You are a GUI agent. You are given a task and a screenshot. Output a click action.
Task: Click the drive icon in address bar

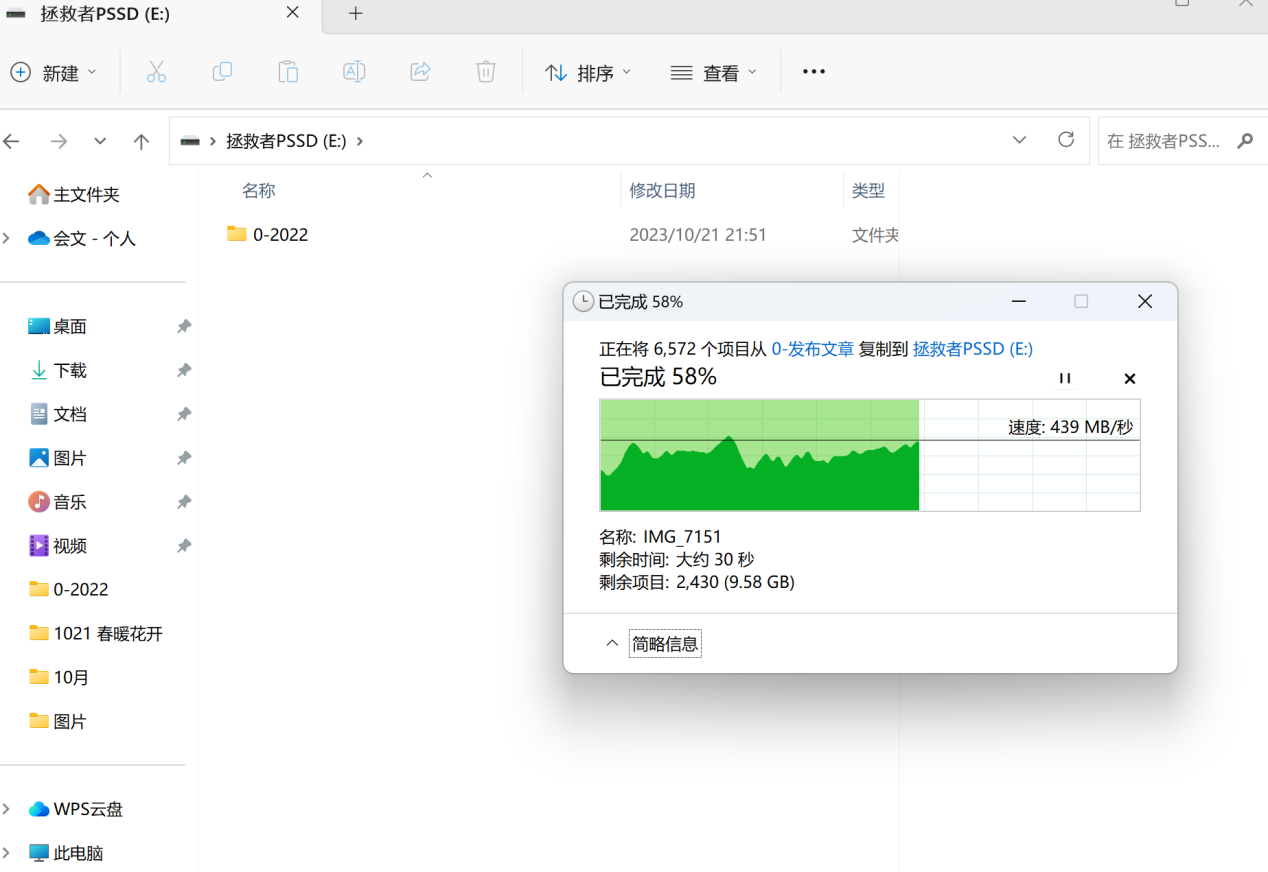(x=190, y=141)
